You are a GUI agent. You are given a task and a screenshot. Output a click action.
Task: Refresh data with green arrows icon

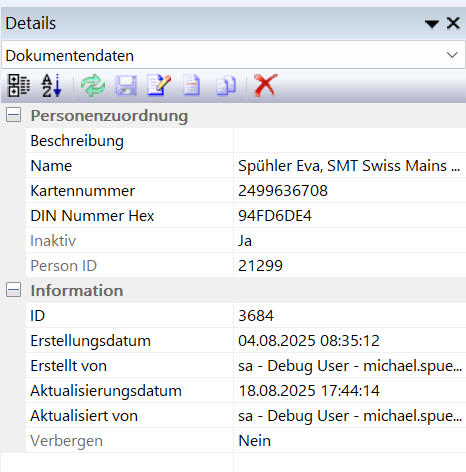click(93, 86)
